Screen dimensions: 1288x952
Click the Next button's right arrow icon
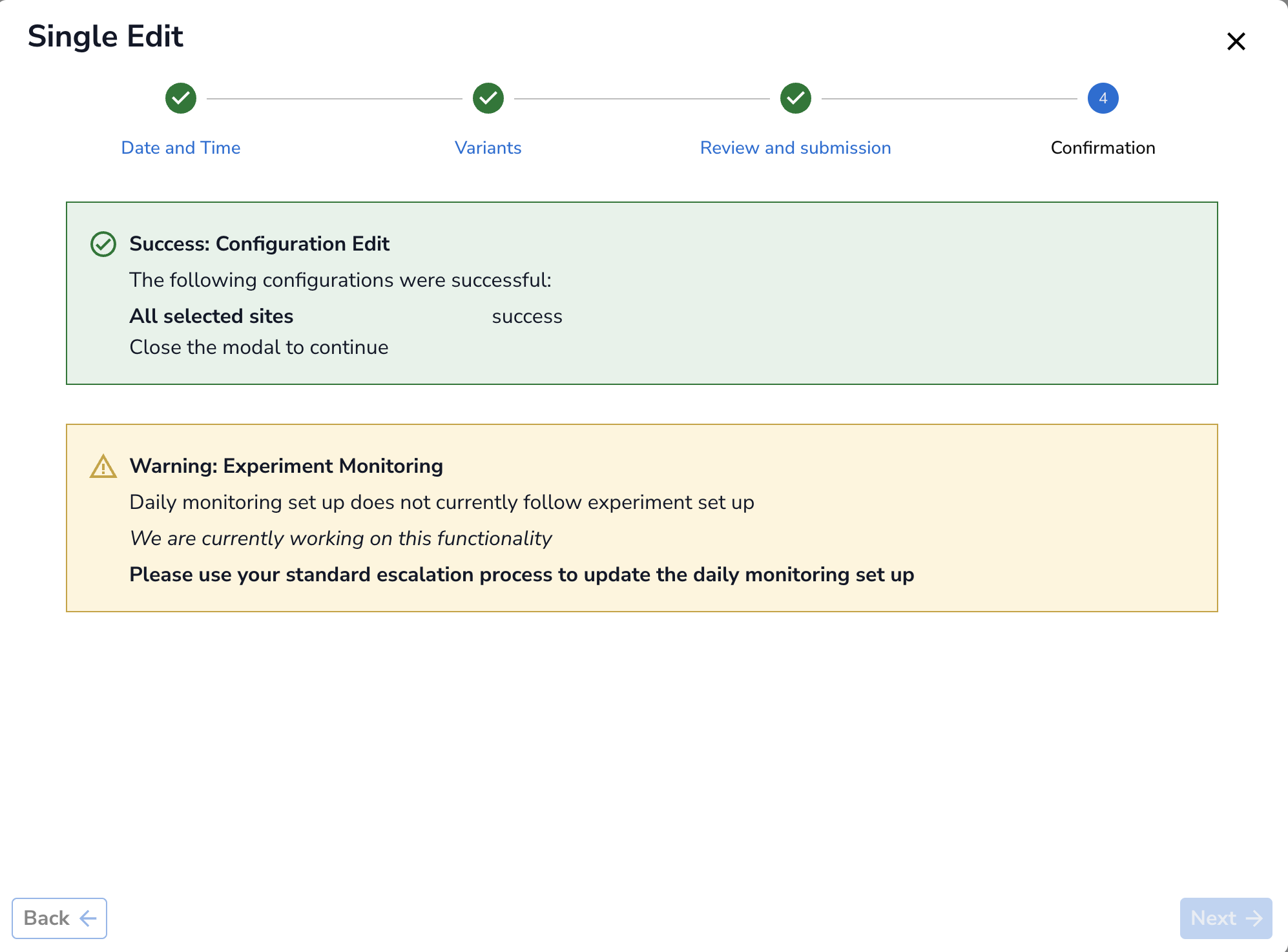point(1254,918)
